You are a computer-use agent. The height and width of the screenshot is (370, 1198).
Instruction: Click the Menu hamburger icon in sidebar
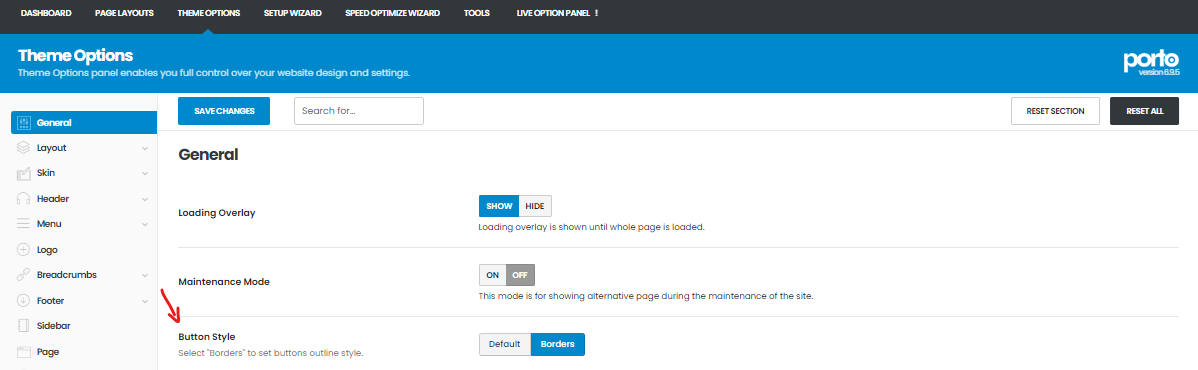[x=23, y=224]
